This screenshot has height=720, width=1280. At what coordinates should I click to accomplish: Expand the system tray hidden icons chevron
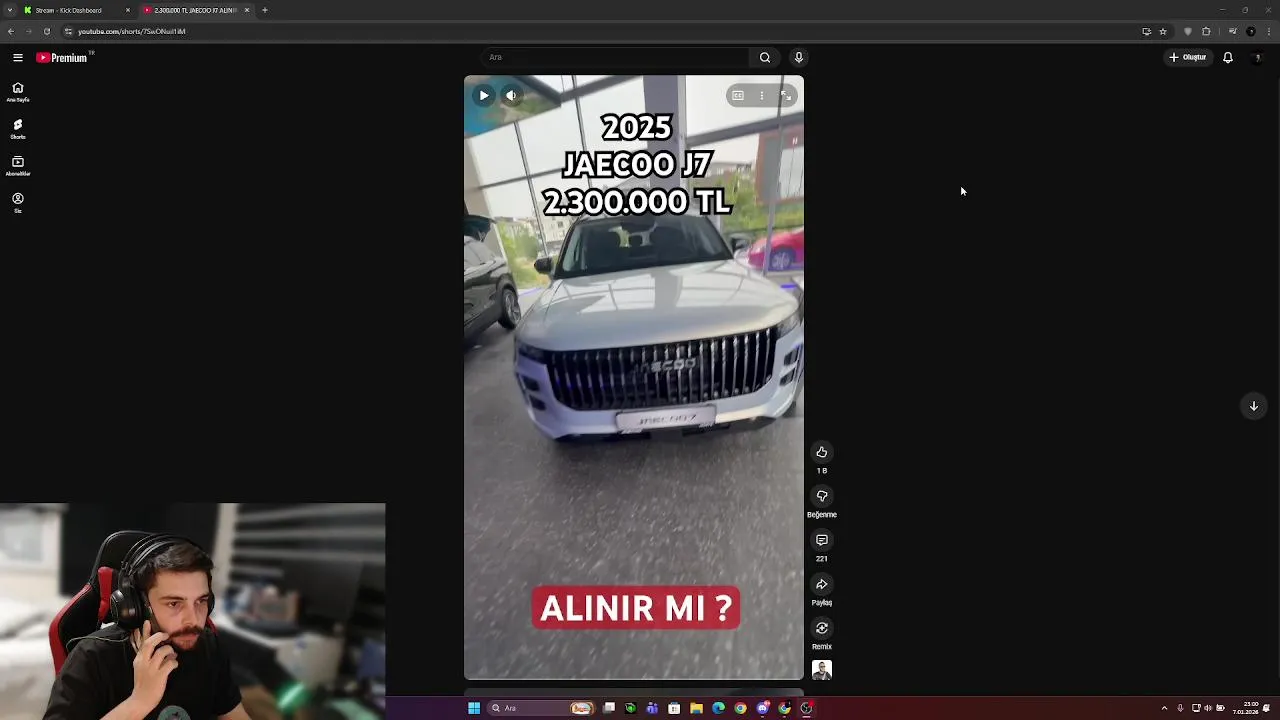coord(1164,708)
